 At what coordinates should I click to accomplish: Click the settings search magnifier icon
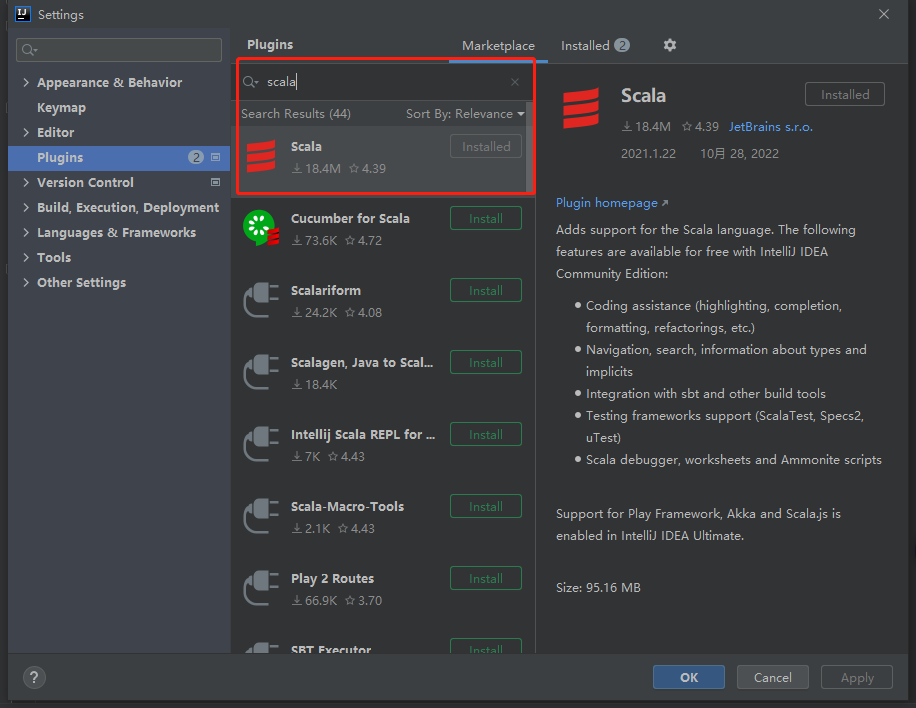29,50
